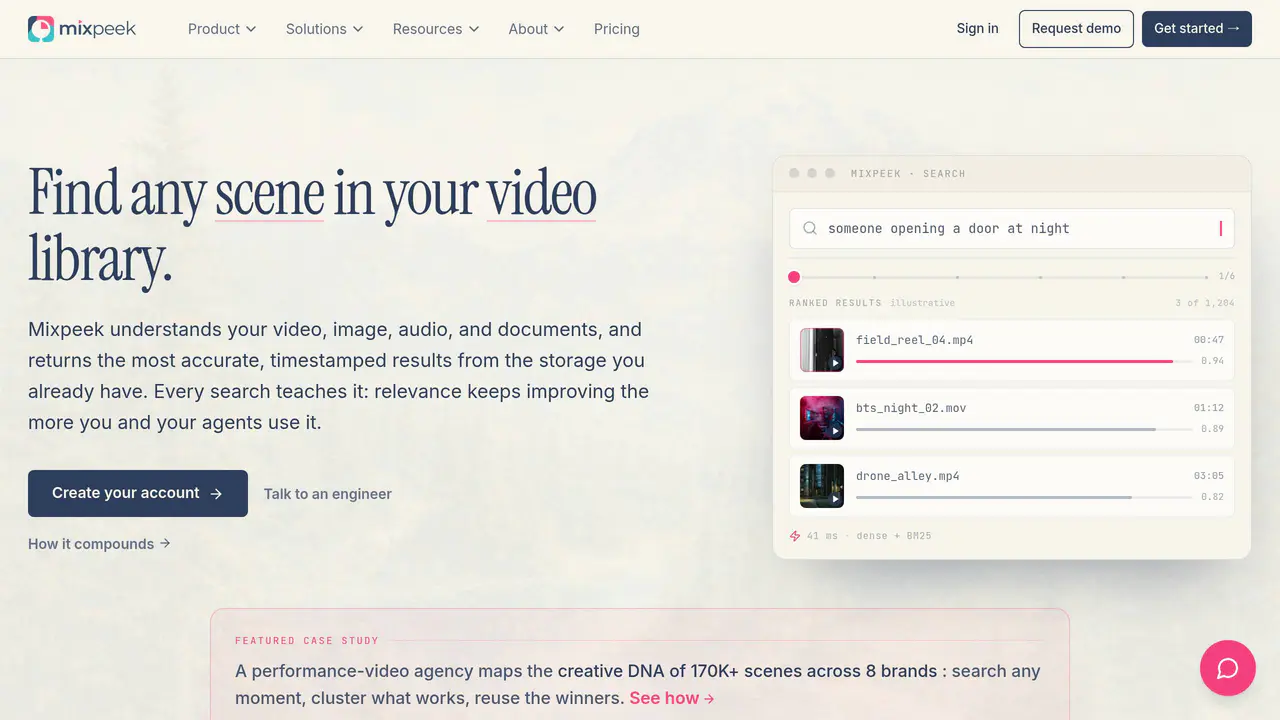Viewport: 1280px width, 720px height.
Task: Expand the About menu
Action: pyautogui.click(x=536, y=29)
